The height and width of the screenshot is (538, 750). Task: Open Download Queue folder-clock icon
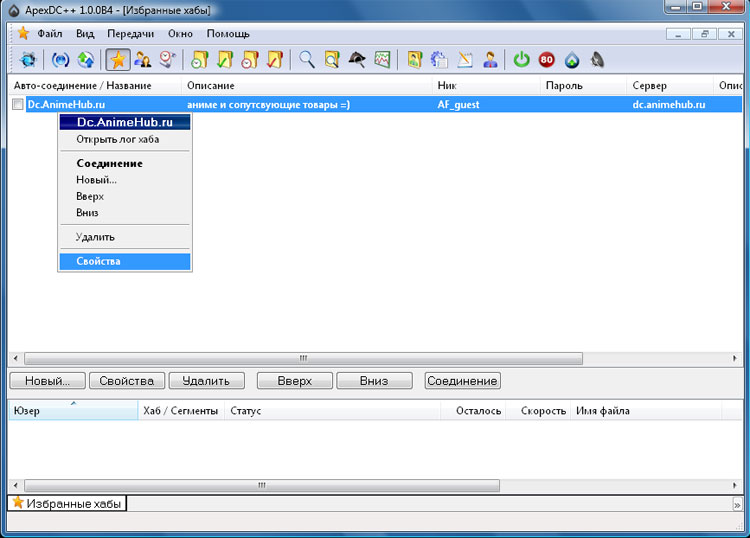(x=199, y=60)
